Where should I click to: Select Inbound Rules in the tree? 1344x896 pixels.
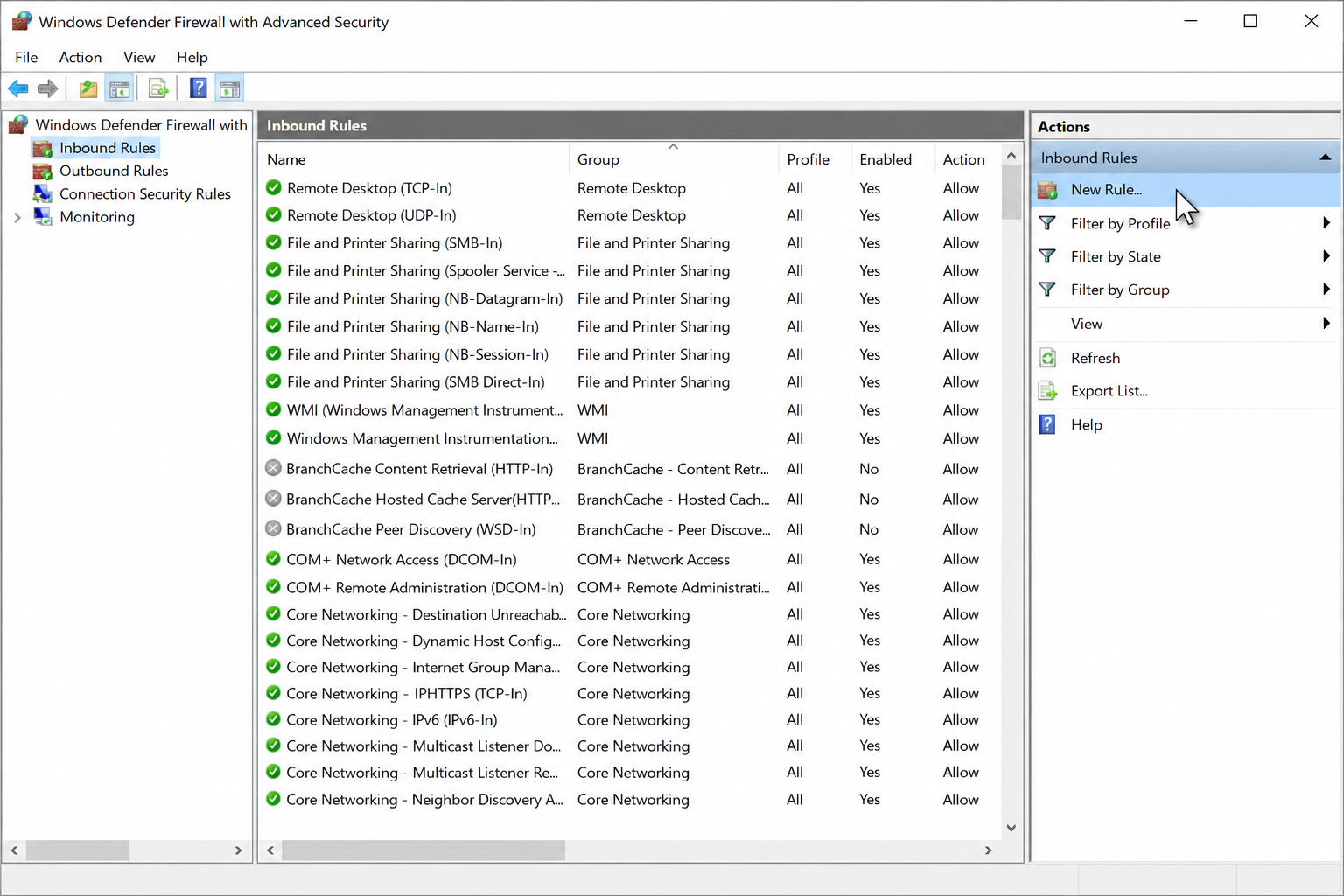point(108,148)
